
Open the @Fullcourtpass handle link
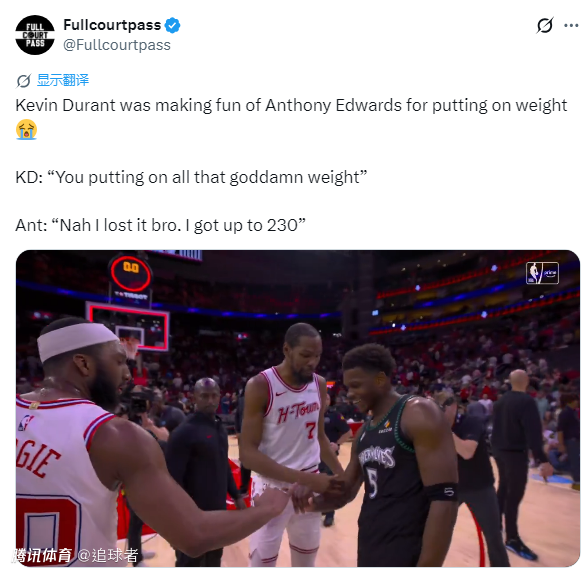coord(117,45)
